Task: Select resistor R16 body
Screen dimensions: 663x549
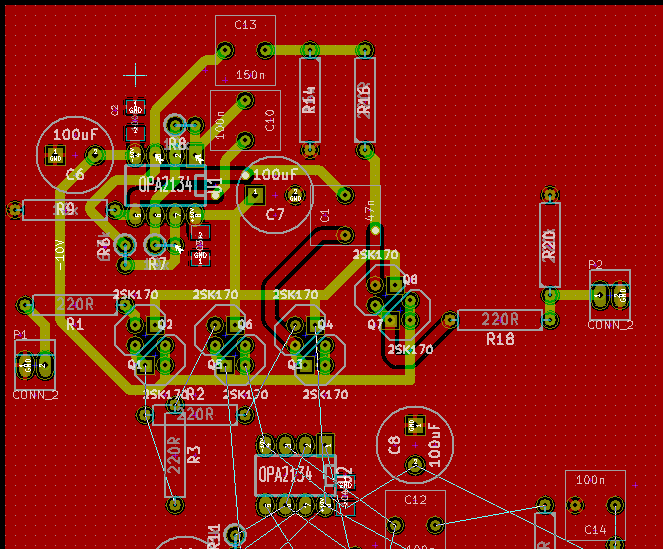Action: click(365, 100)
